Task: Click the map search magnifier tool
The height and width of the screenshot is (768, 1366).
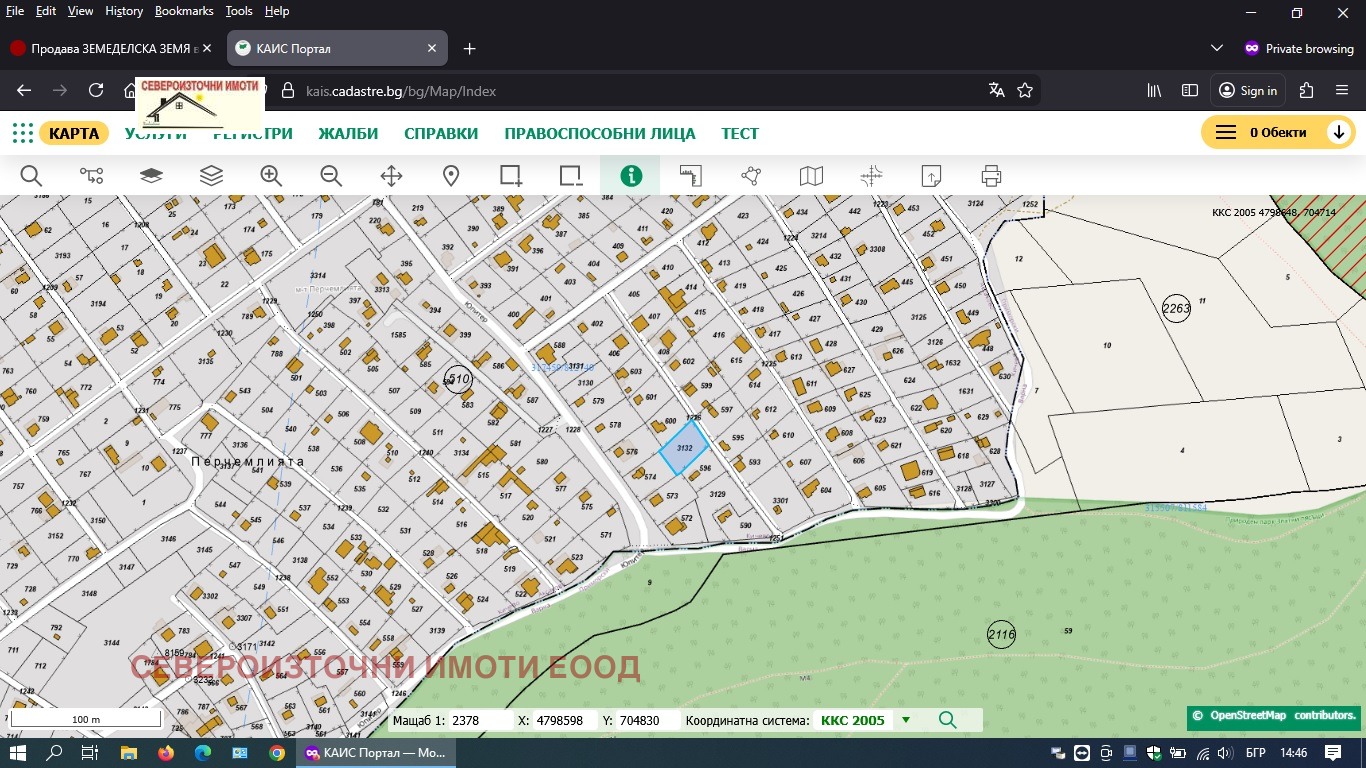Action: pos(31,176)
